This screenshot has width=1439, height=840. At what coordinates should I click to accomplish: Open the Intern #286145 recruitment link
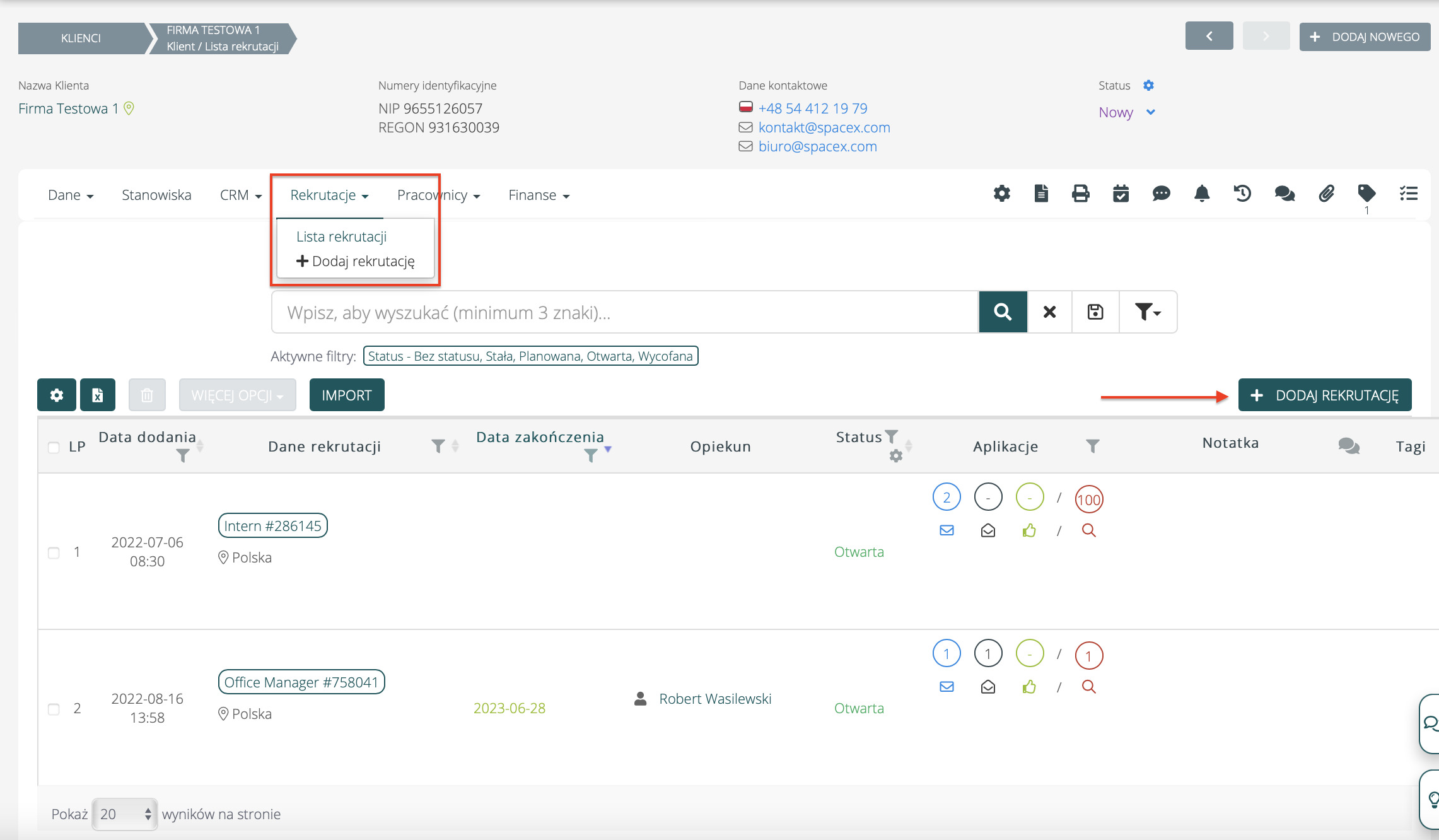(x=272, y=526)
